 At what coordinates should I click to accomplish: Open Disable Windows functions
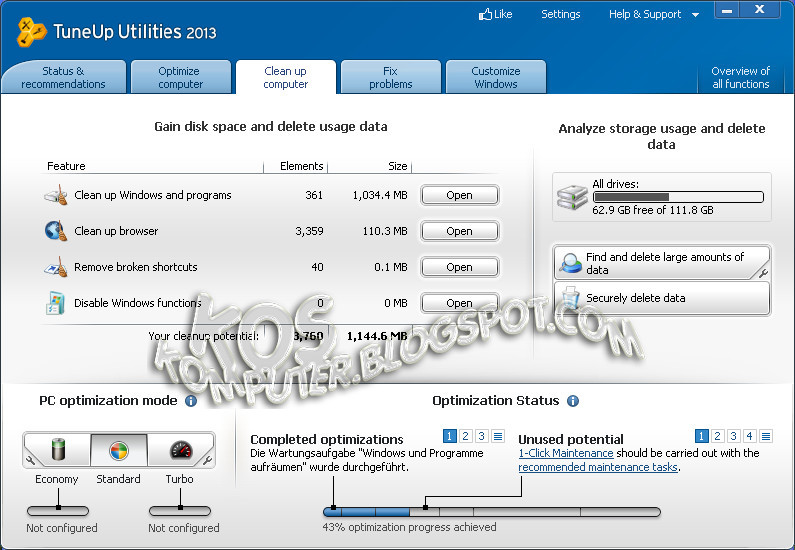[459, 303]
